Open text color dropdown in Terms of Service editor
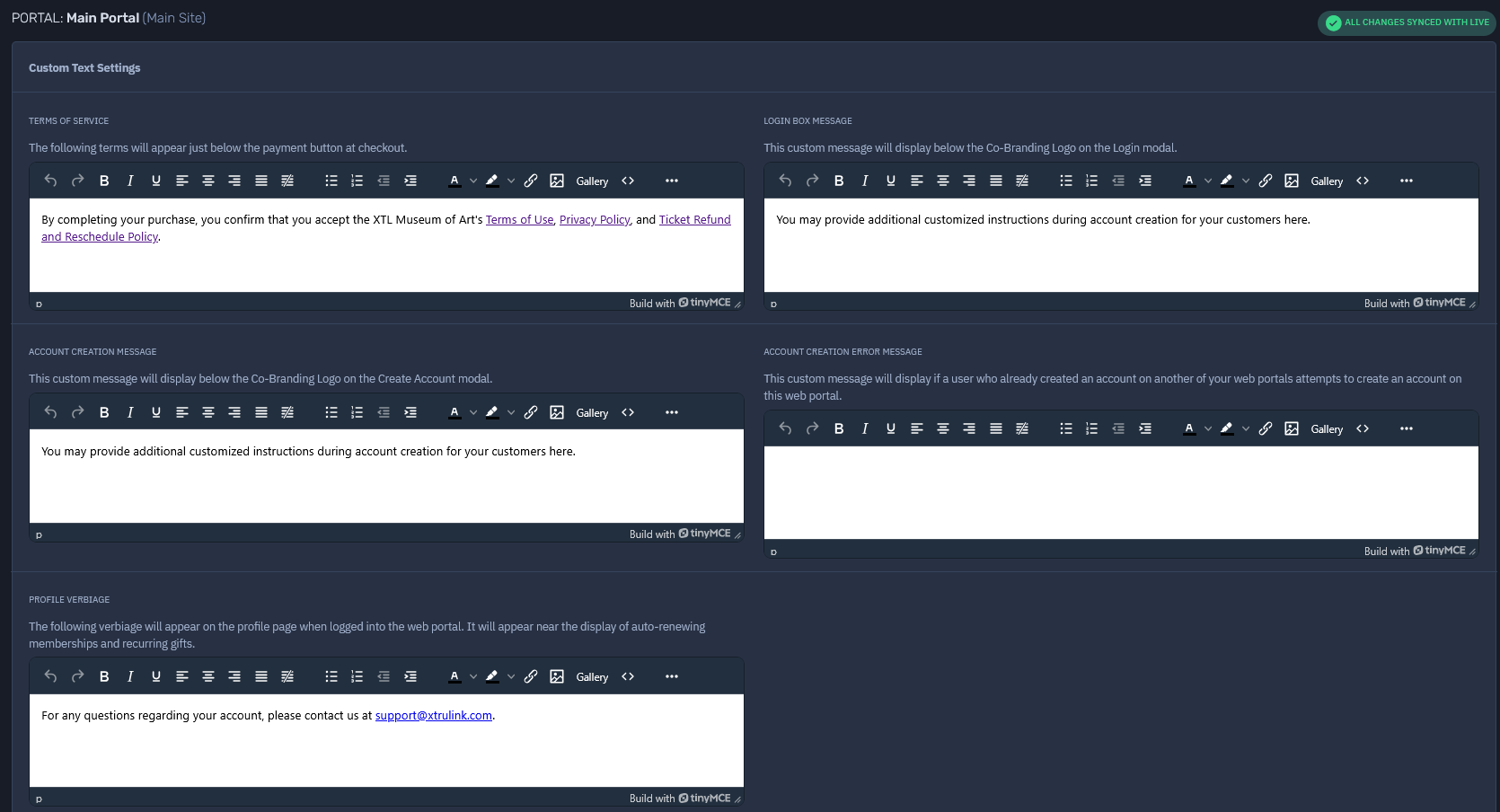This screenshot has width=1500, height=812. click(x=473, y=181)
